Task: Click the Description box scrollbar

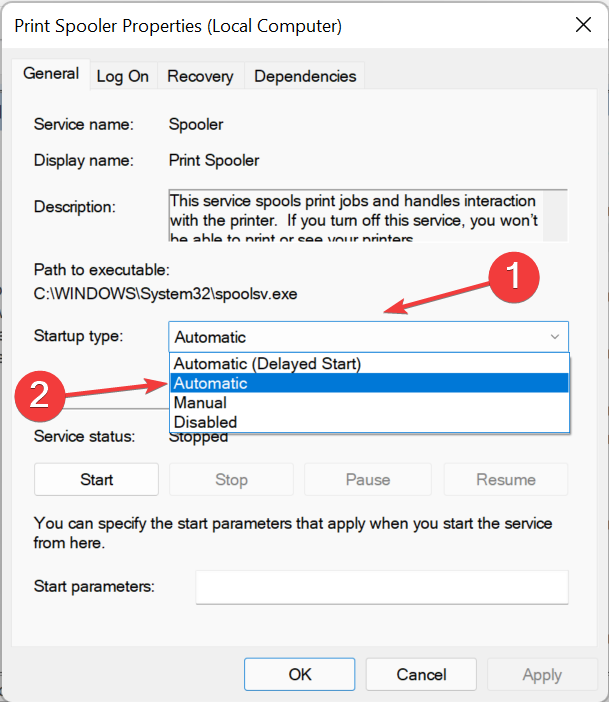Action: (555, 216)
